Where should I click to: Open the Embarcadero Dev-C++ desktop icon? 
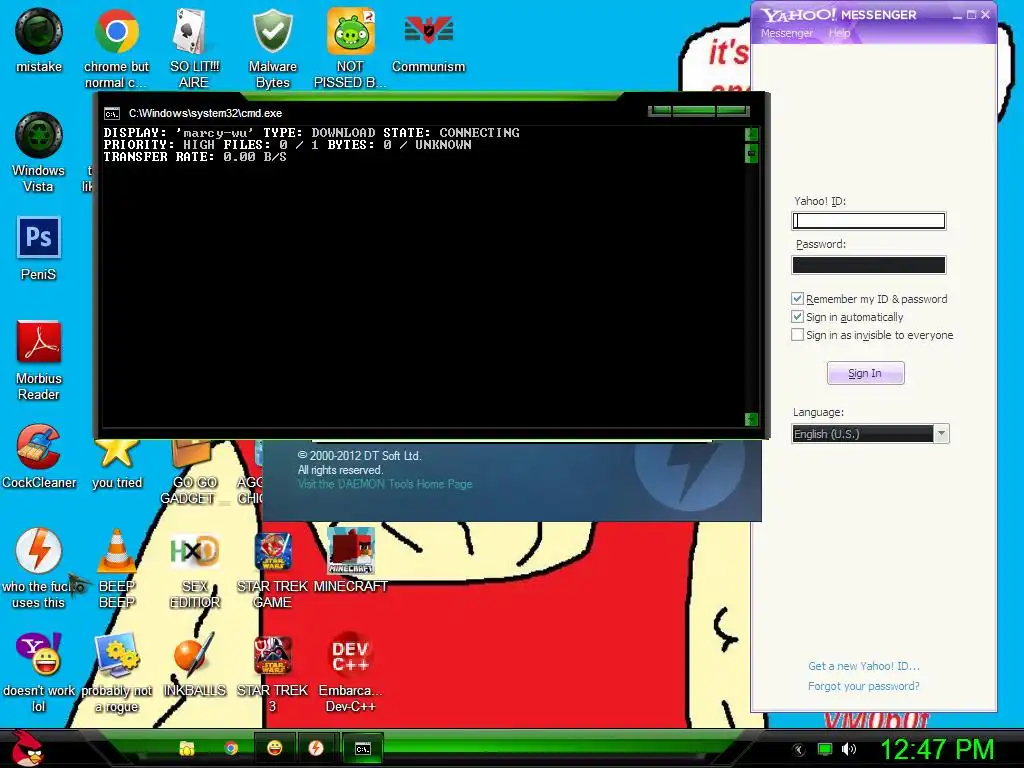coord(350,656)
